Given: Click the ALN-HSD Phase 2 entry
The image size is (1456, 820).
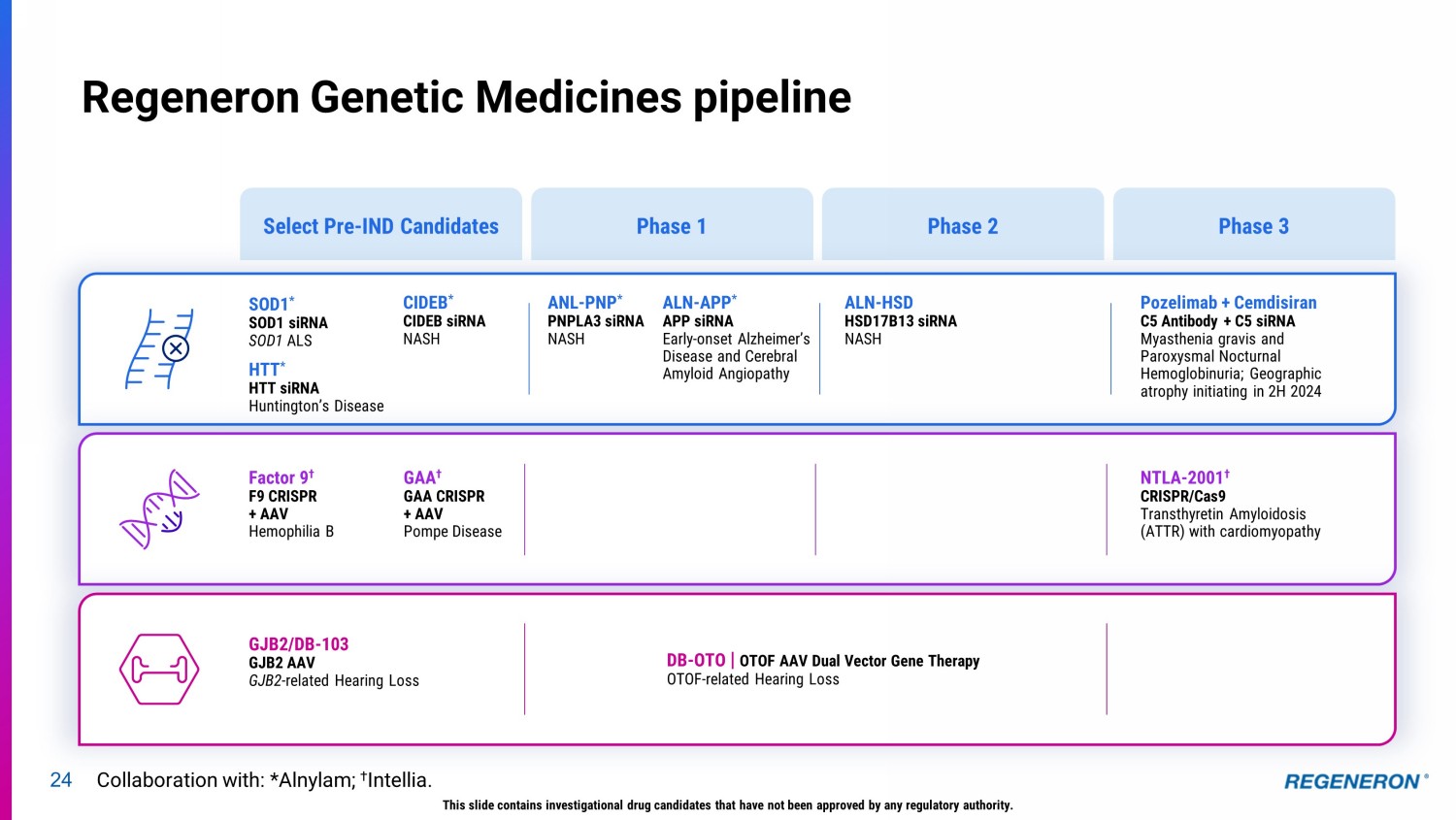Looking at the screenshot, I should [878, 303].
